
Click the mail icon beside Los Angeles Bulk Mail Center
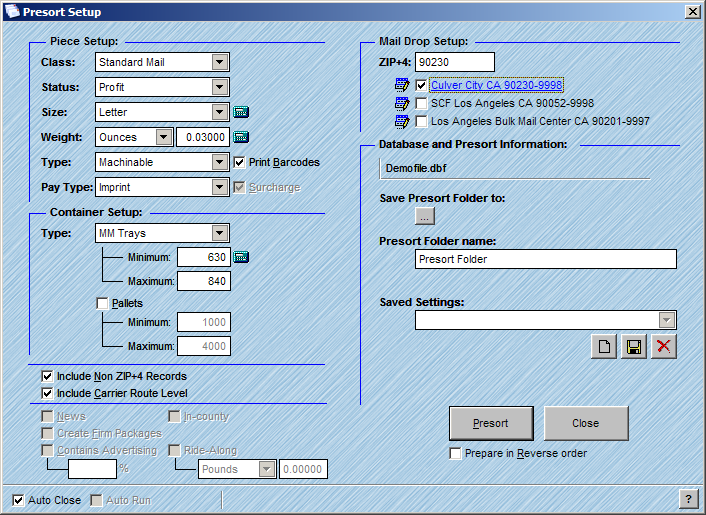403,121
